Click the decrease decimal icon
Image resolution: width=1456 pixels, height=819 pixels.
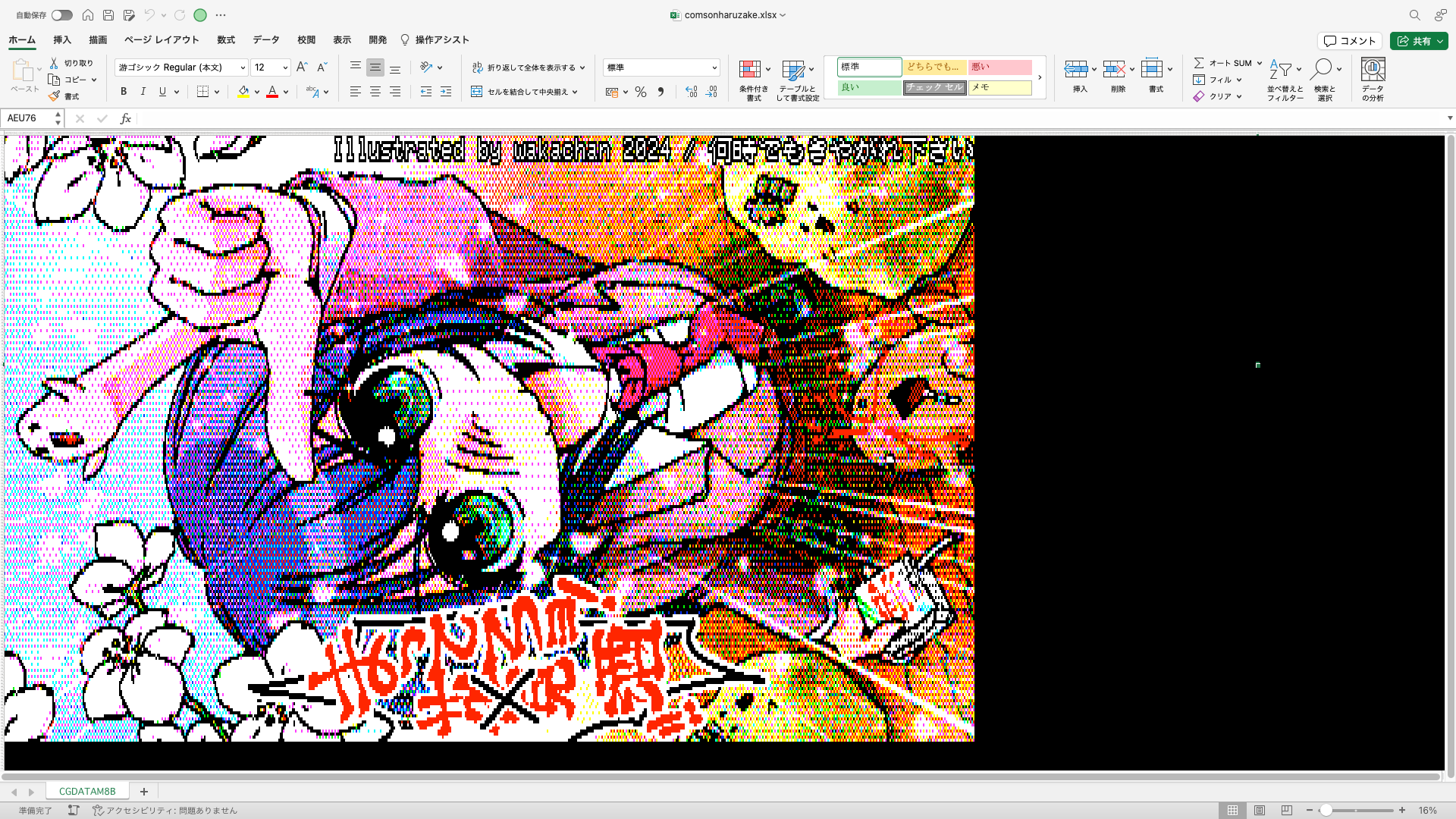[x=711, y=92]
